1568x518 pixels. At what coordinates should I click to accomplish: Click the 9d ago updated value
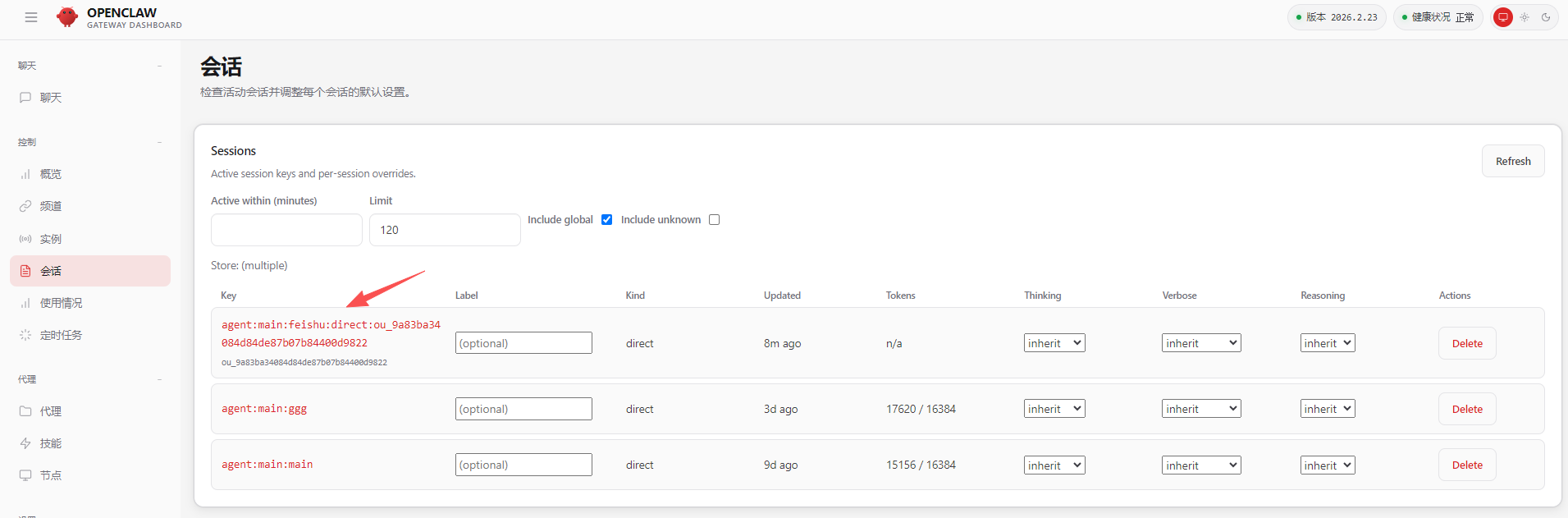click(x=780, y=465)
